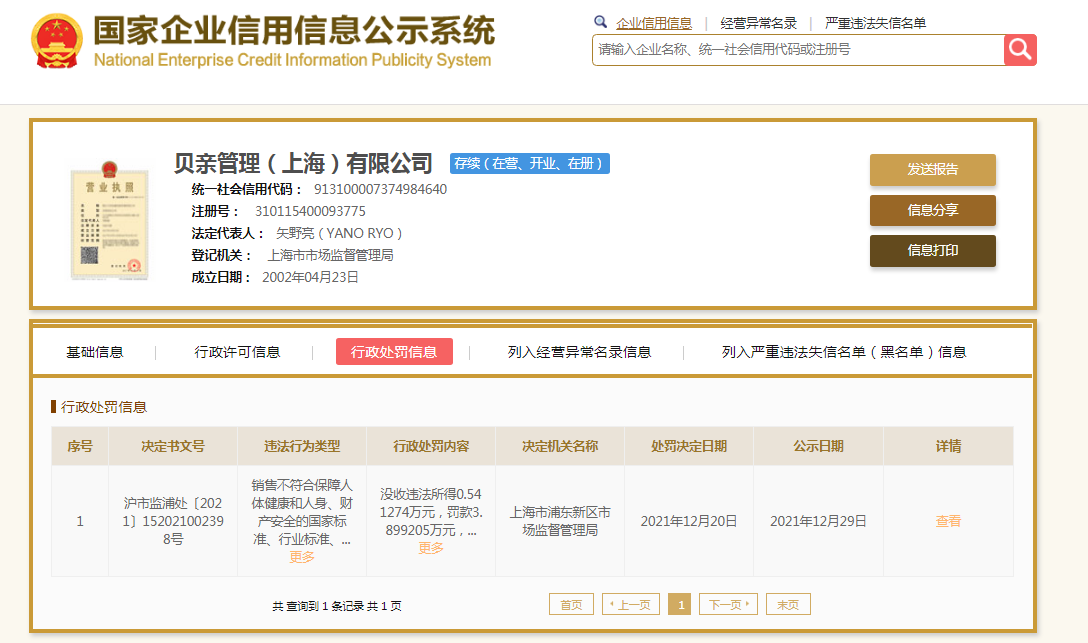Click the red search magnifier button

tap(1020, 49)
